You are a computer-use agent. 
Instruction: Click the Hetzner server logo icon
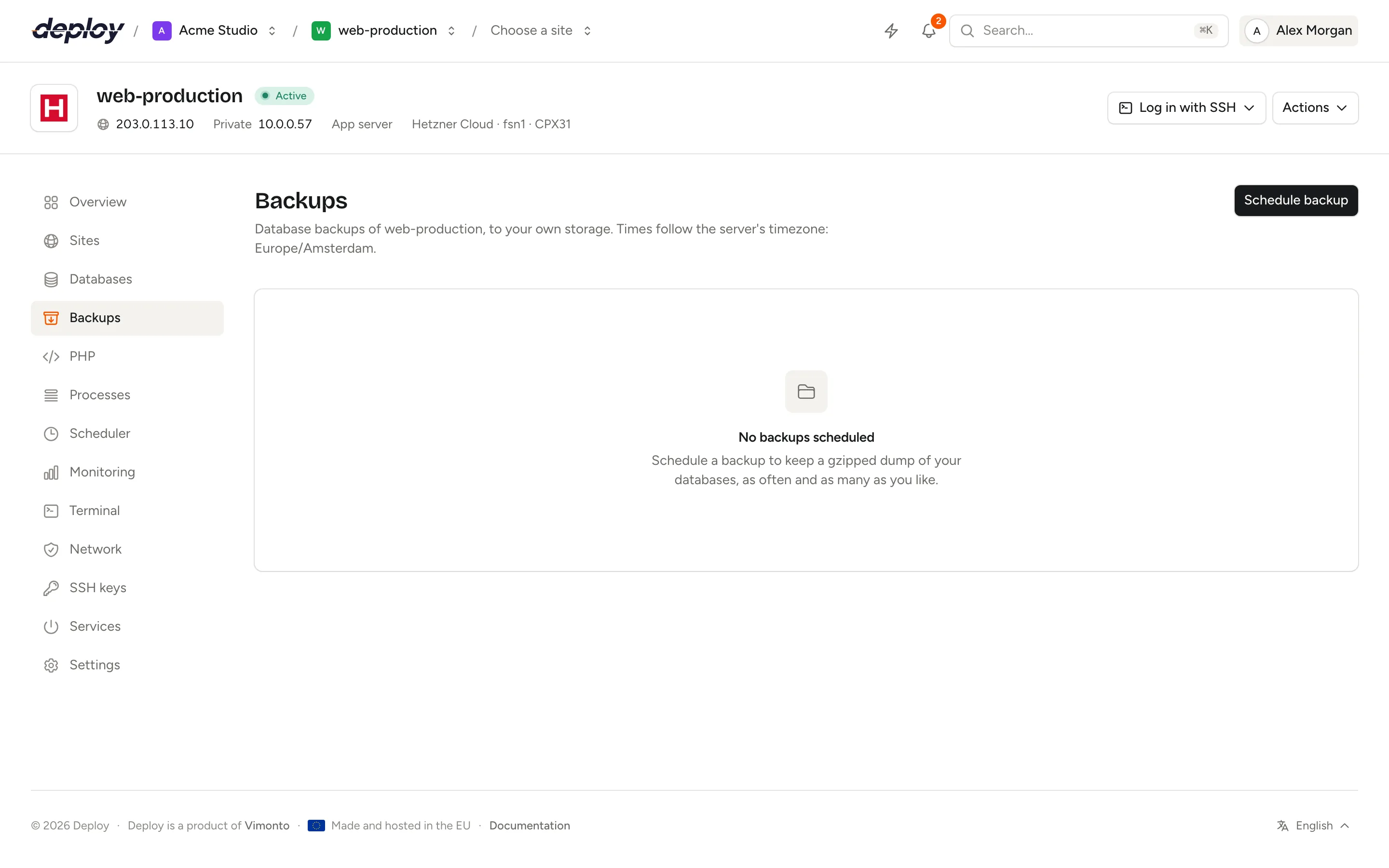[54, 108]
